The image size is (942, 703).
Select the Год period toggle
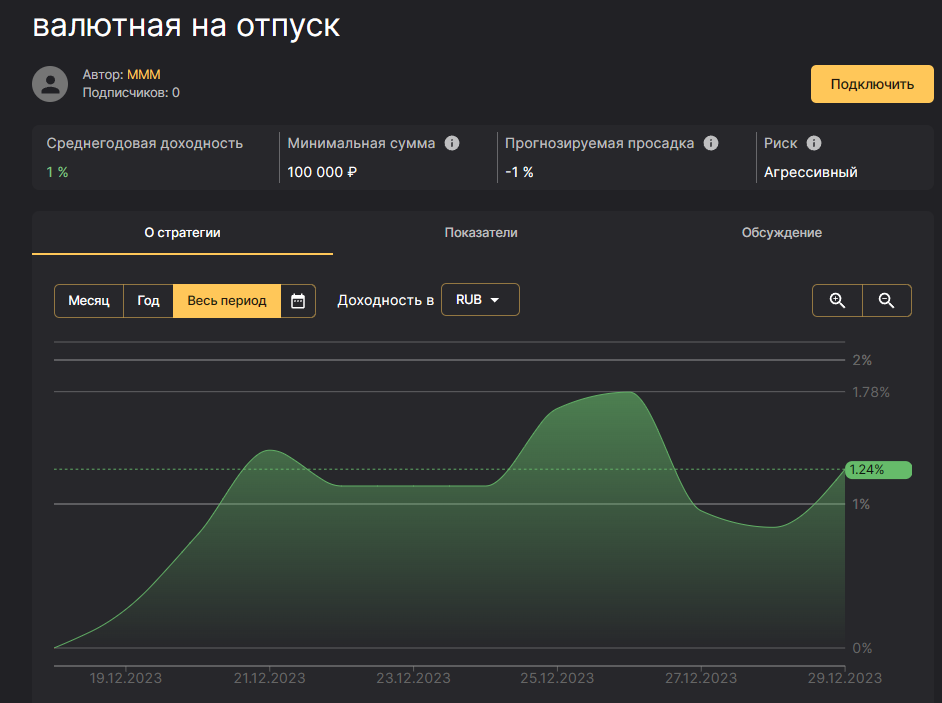pos(148,300)
